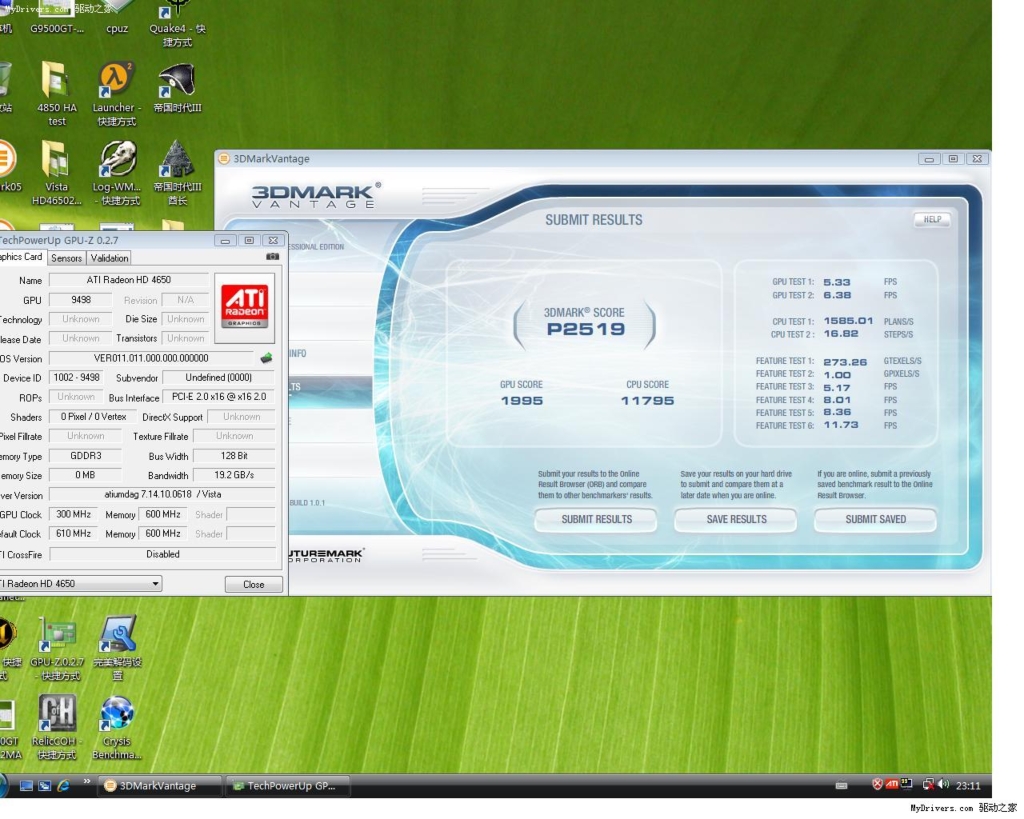Switch to 3DMarkVantage taskbar button
This screenshot has height=819, width=1024.
pos(159,786)
